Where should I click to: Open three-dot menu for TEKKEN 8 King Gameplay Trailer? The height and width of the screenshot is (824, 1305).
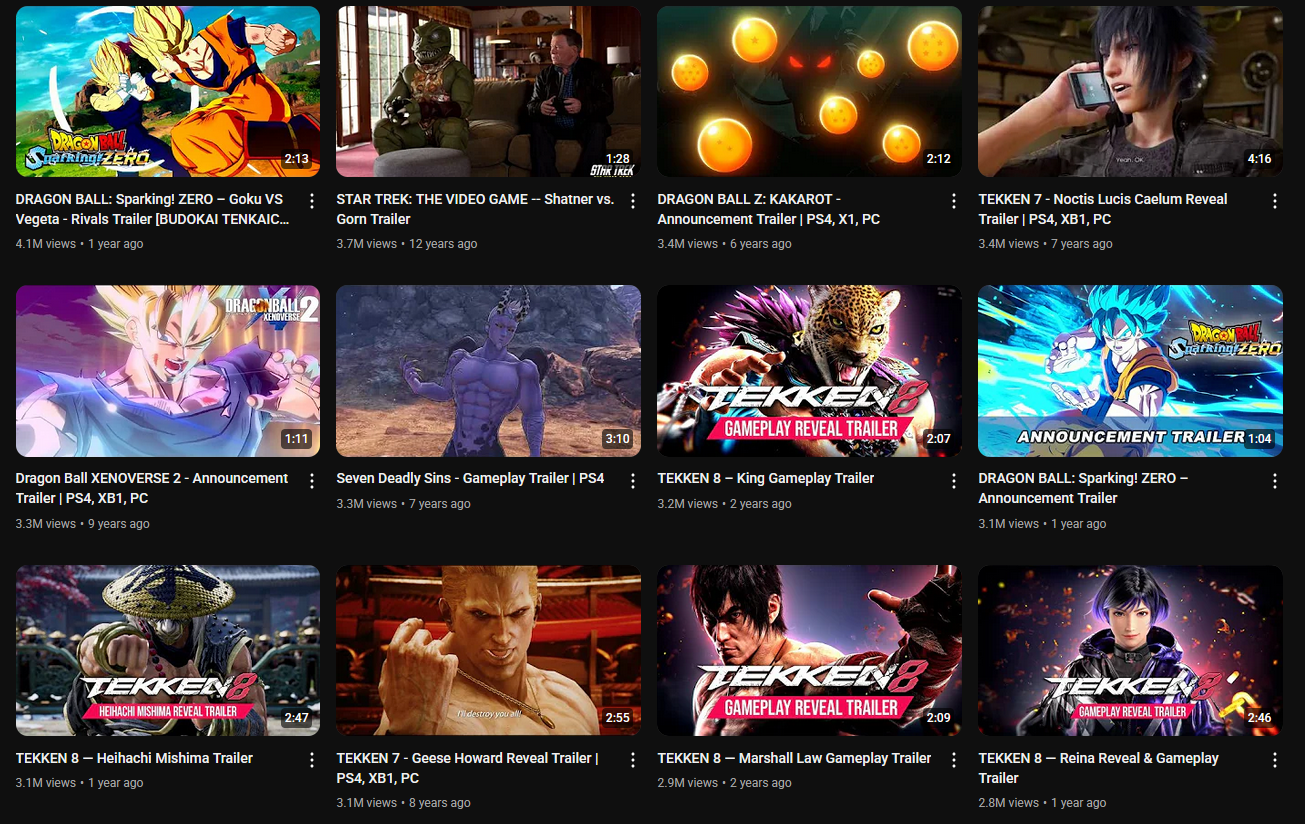click(x=953, y=481)
